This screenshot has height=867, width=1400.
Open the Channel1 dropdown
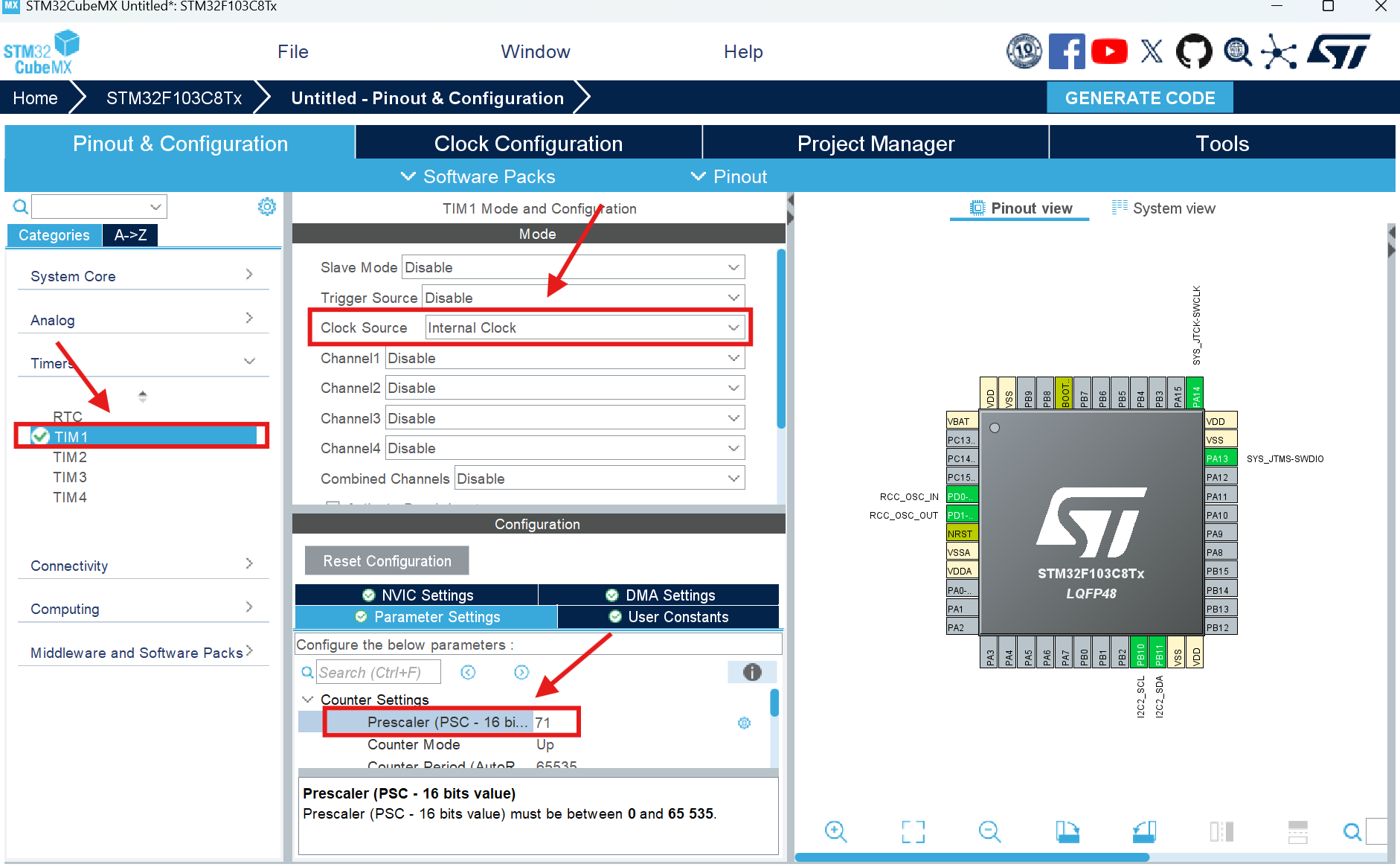point(565,358)
